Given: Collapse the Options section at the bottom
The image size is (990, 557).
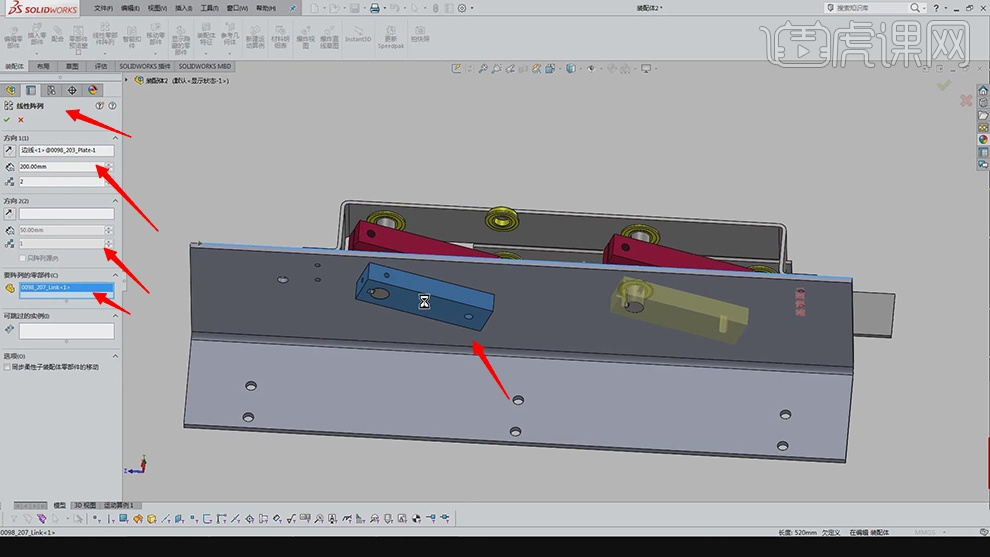Looking at the screenshot, I should click(113, 356).
